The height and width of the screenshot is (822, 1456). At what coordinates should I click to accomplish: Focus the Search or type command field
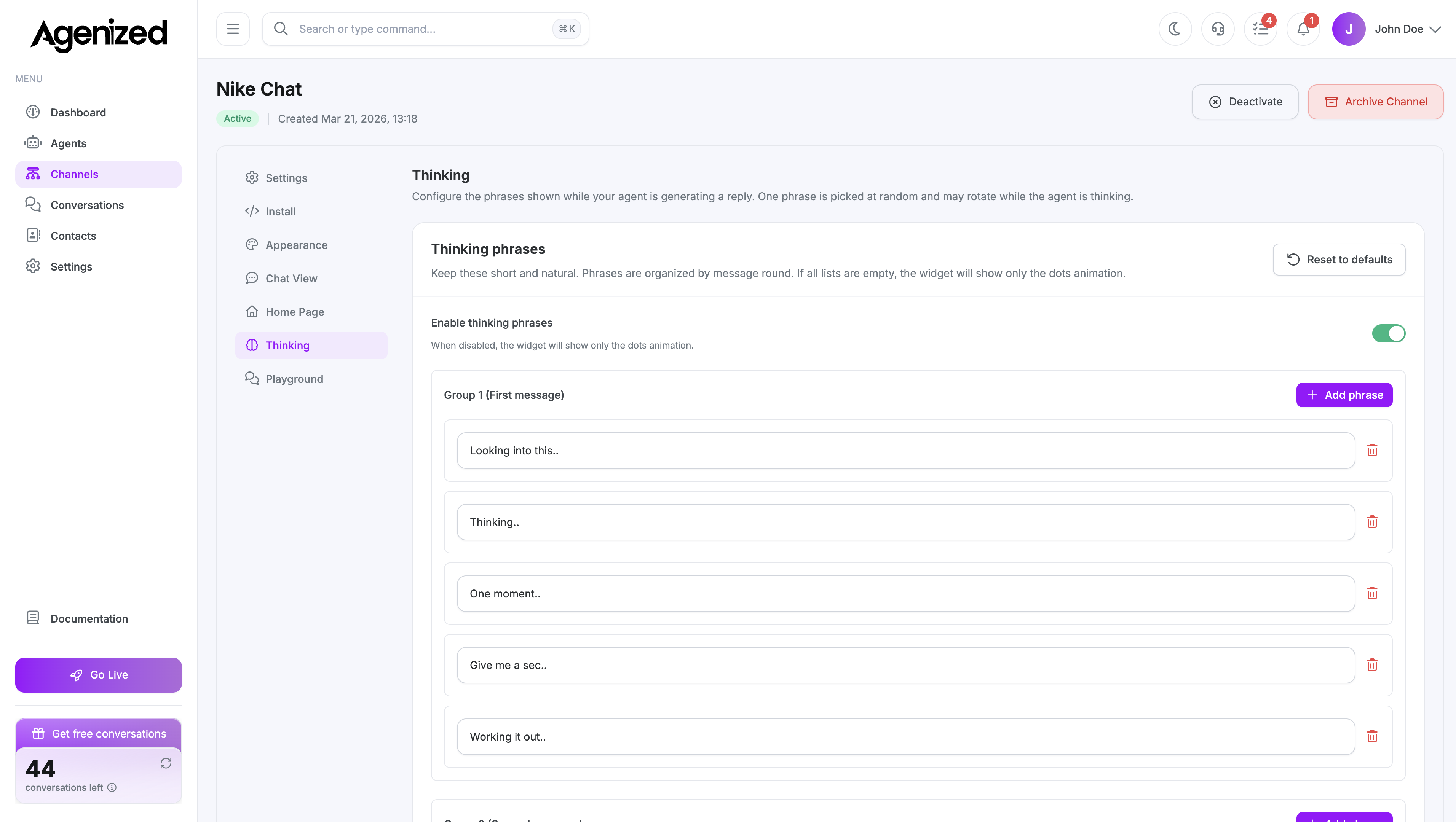(425, 29)
